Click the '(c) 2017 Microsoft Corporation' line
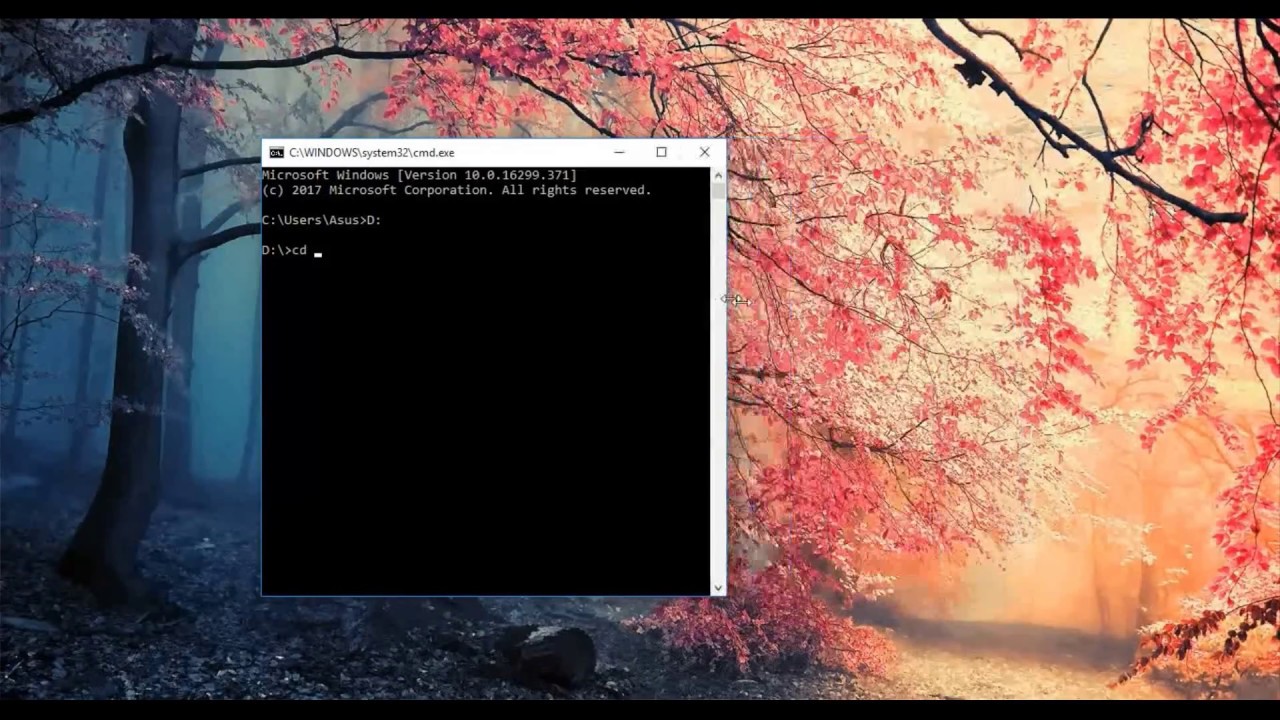 pyautogui.click(x=457, y=190)
